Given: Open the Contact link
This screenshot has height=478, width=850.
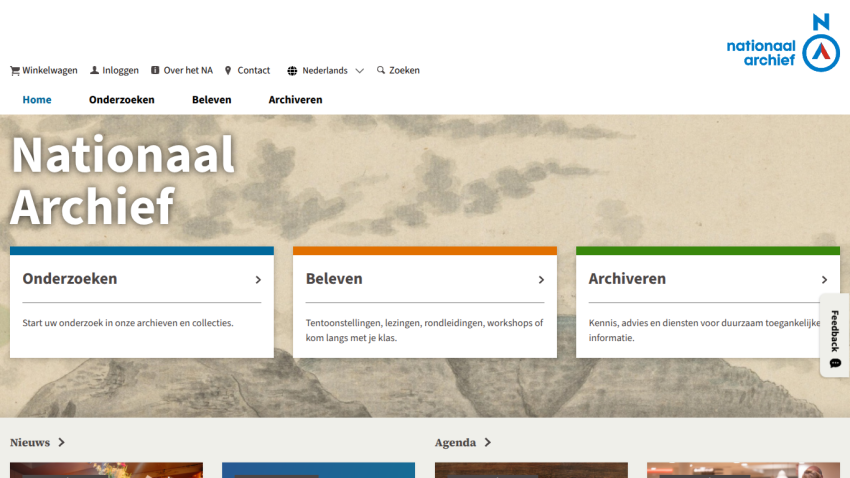Looking at the screenshot, I should [x=254, y=70].
